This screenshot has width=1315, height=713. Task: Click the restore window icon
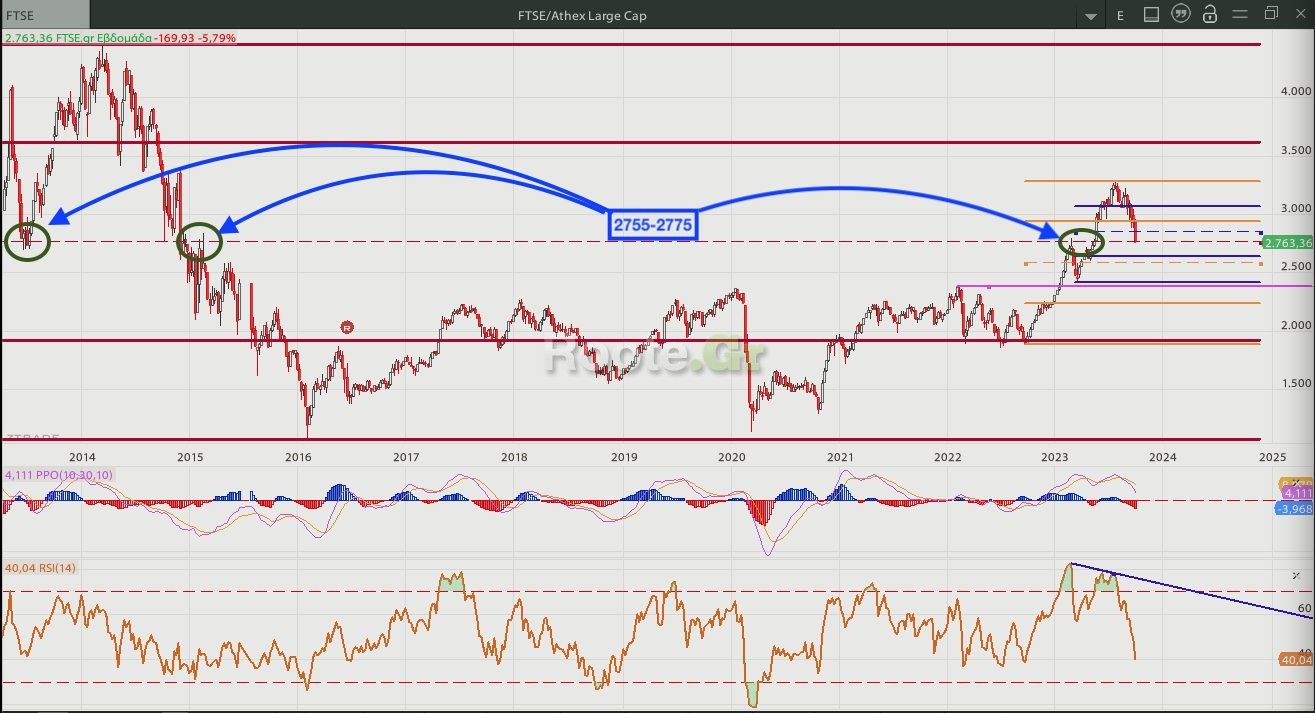(1271, 14)
